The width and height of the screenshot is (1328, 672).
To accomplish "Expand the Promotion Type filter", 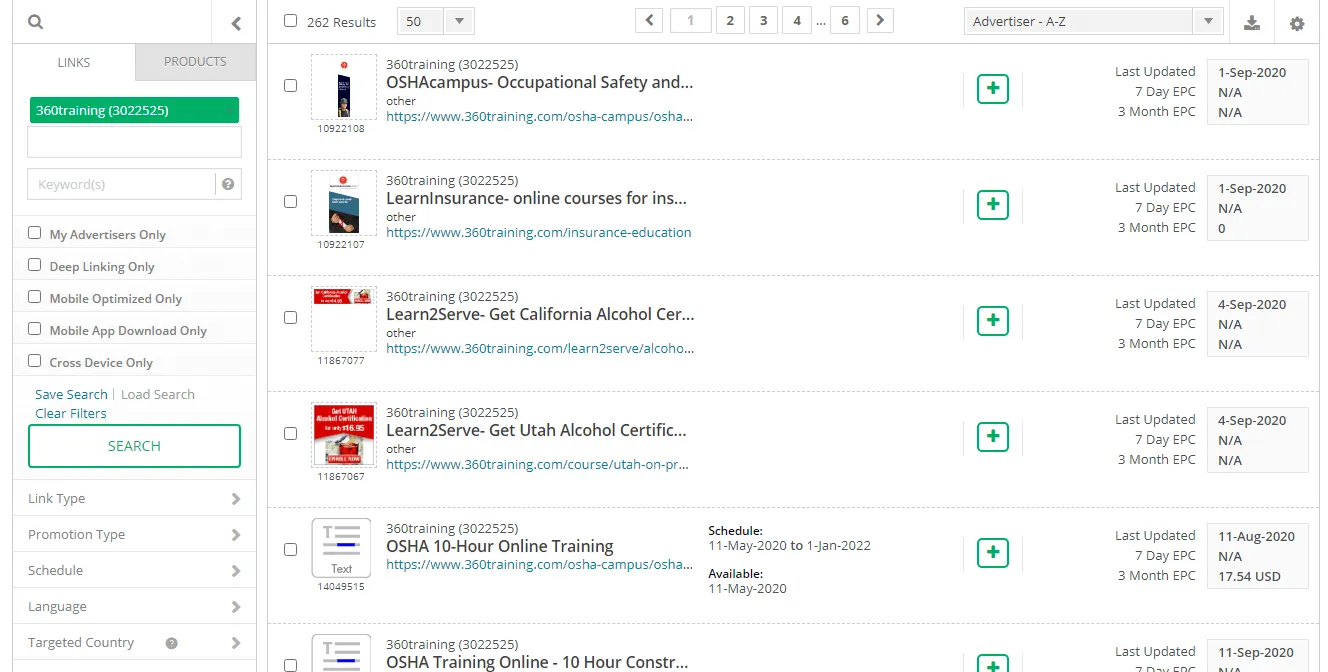I will [134, 534].
